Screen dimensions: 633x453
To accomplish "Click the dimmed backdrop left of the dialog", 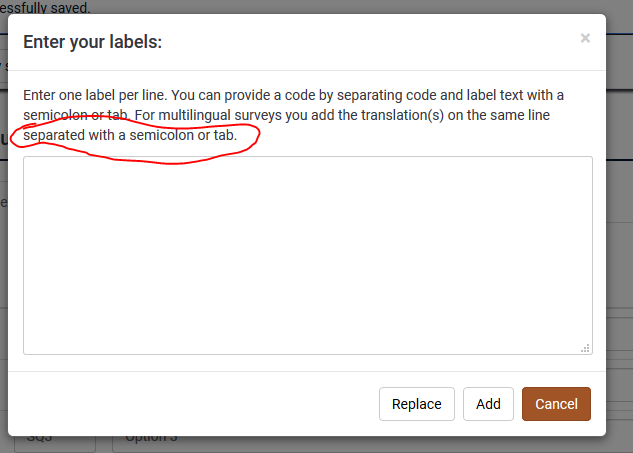I will pyautogui.click(x=4, y=242).
